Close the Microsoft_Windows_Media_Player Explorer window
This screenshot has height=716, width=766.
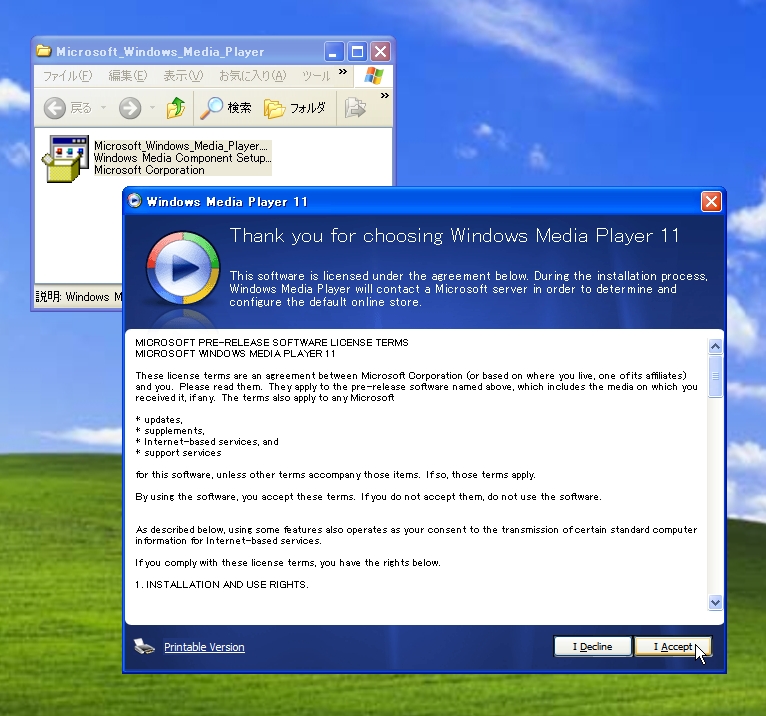click(x=381, y=51)
